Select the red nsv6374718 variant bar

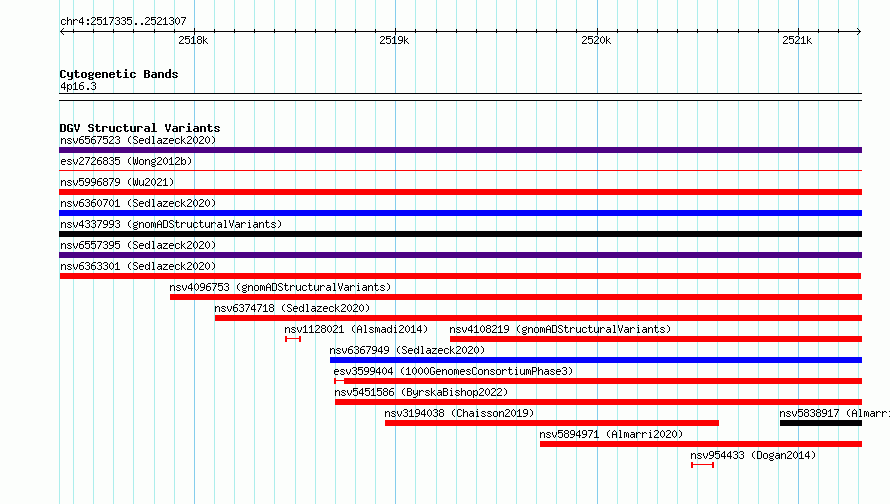pyautogui.click(x=538, y=318)
